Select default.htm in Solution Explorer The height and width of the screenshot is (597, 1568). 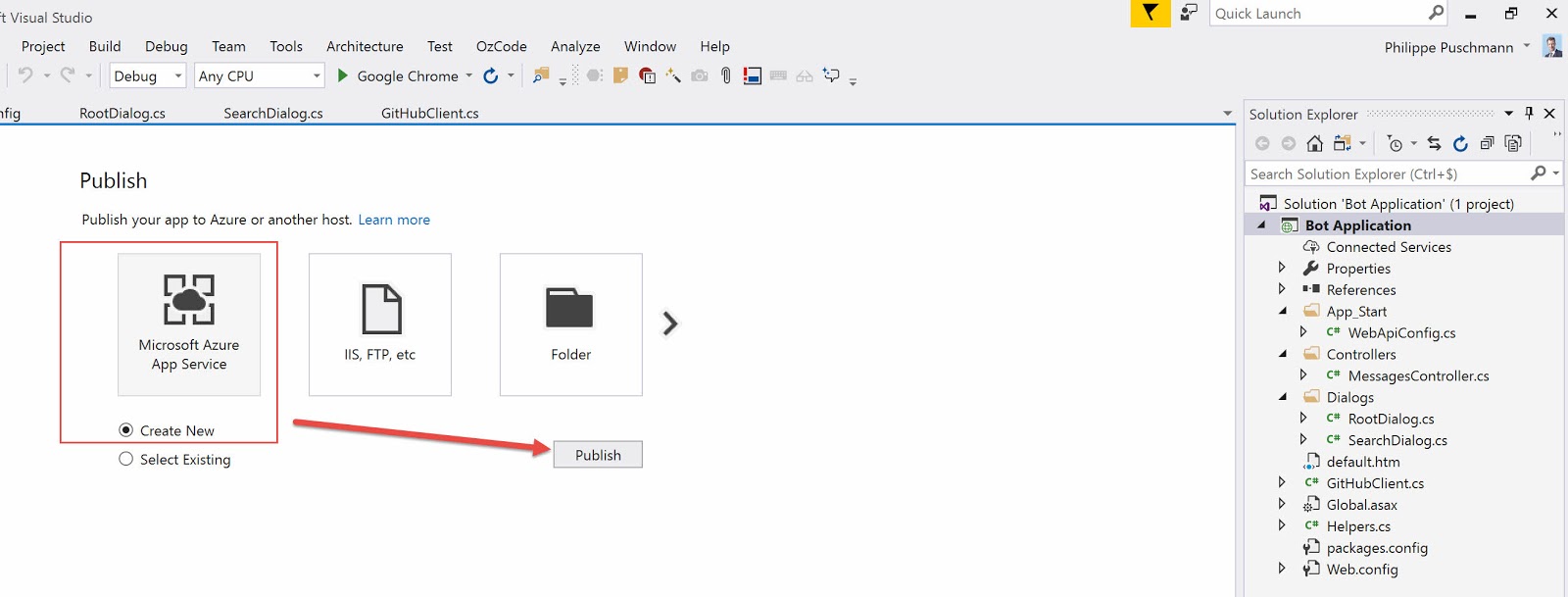1363,462
